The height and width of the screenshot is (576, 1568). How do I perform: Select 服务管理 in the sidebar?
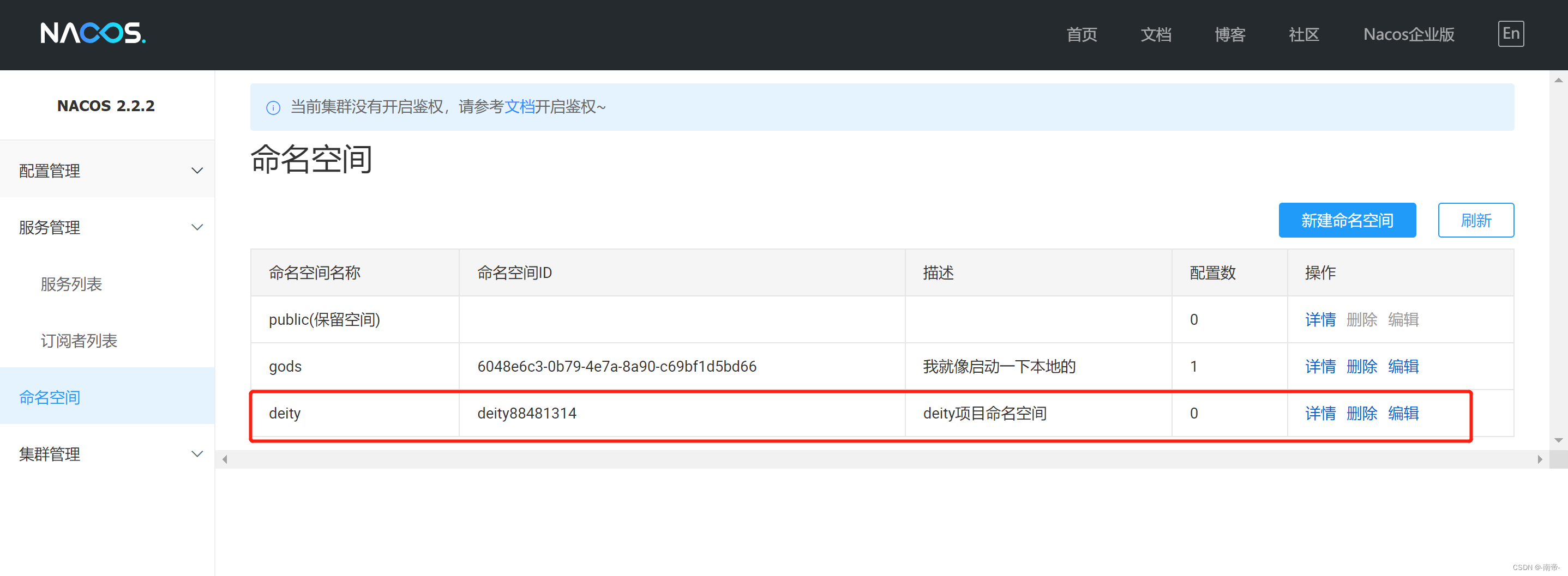[107, 227]
